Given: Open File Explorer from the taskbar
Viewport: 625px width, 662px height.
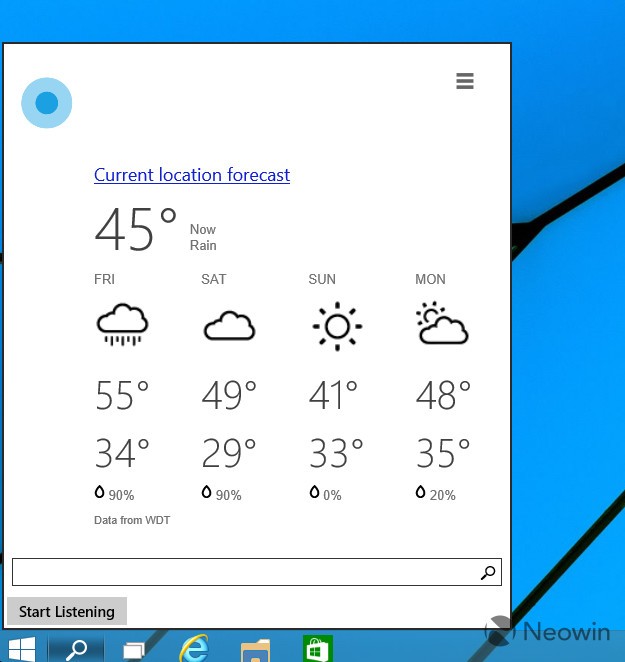Looking at the screenshot, I should coord(255,649).
